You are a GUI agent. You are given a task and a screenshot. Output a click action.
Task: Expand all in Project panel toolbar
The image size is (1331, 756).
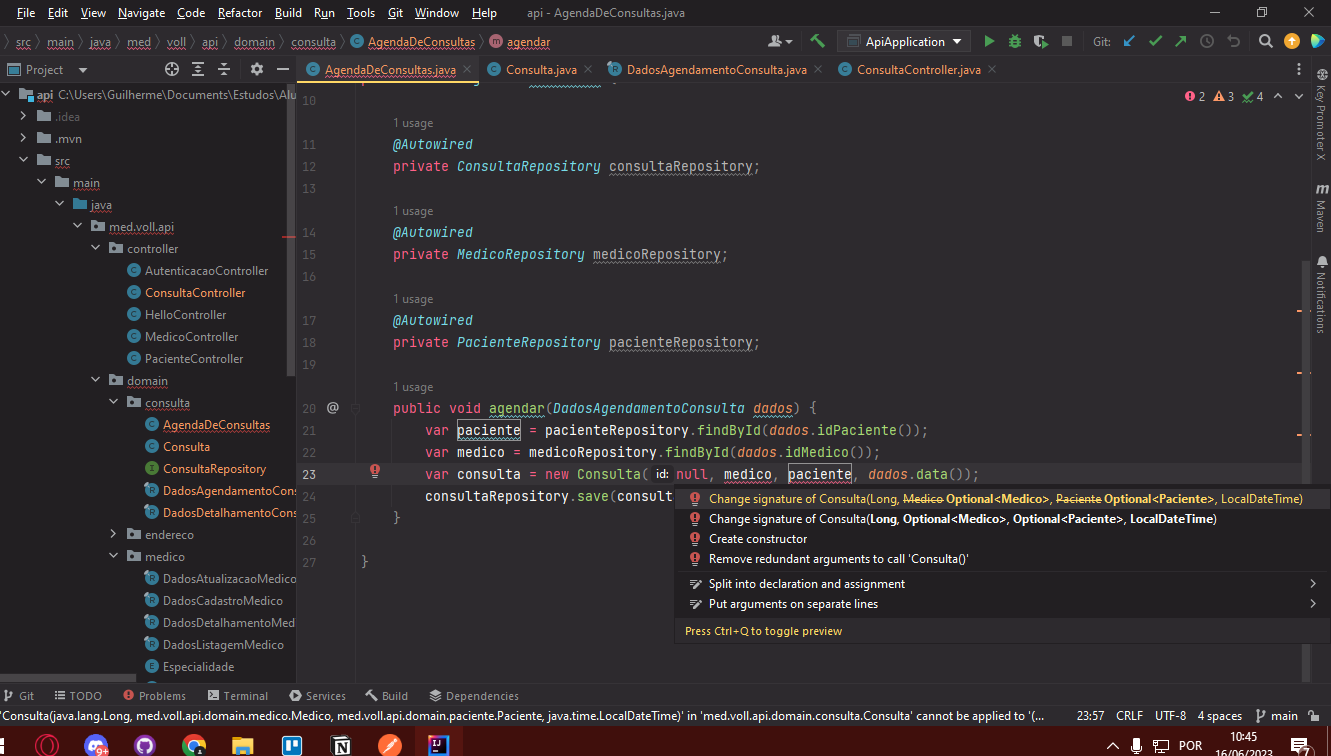198,69
